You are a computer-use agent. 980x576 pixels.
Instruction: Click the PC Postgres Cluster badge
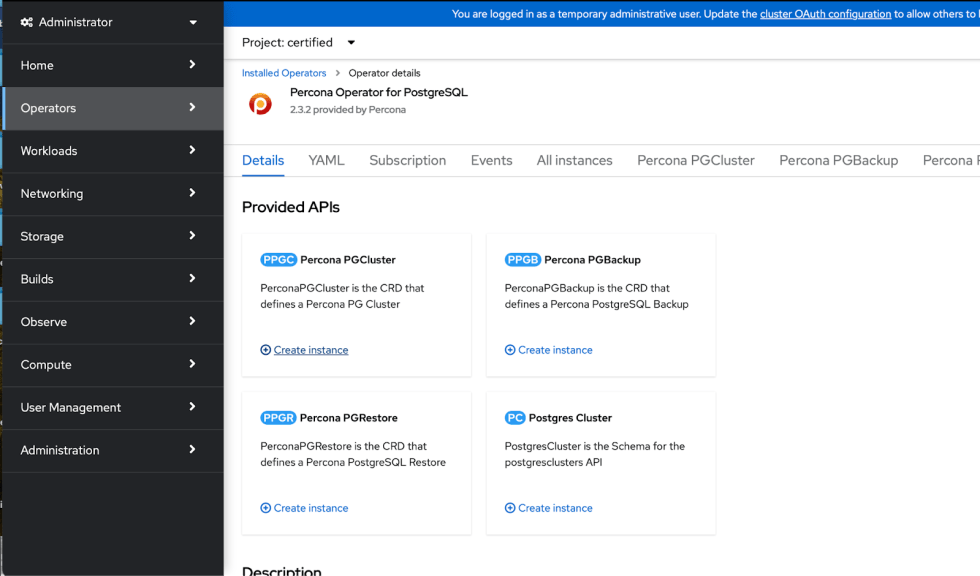coord(515,417)
